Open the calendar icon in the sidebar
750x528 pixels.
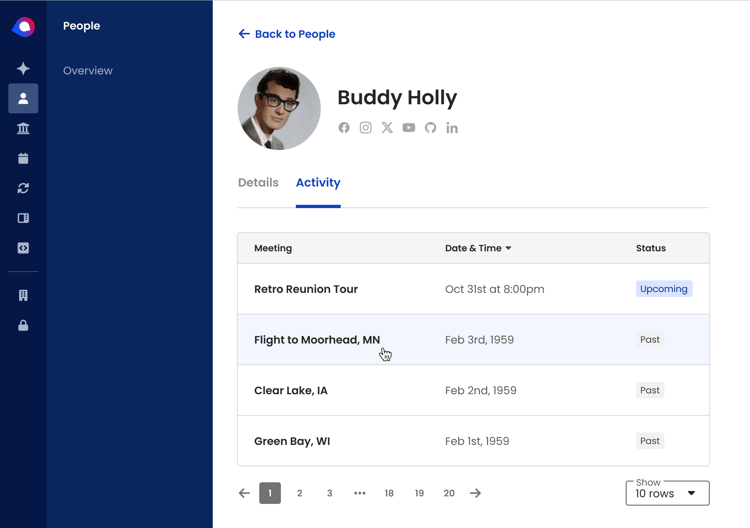coord(23,158)
